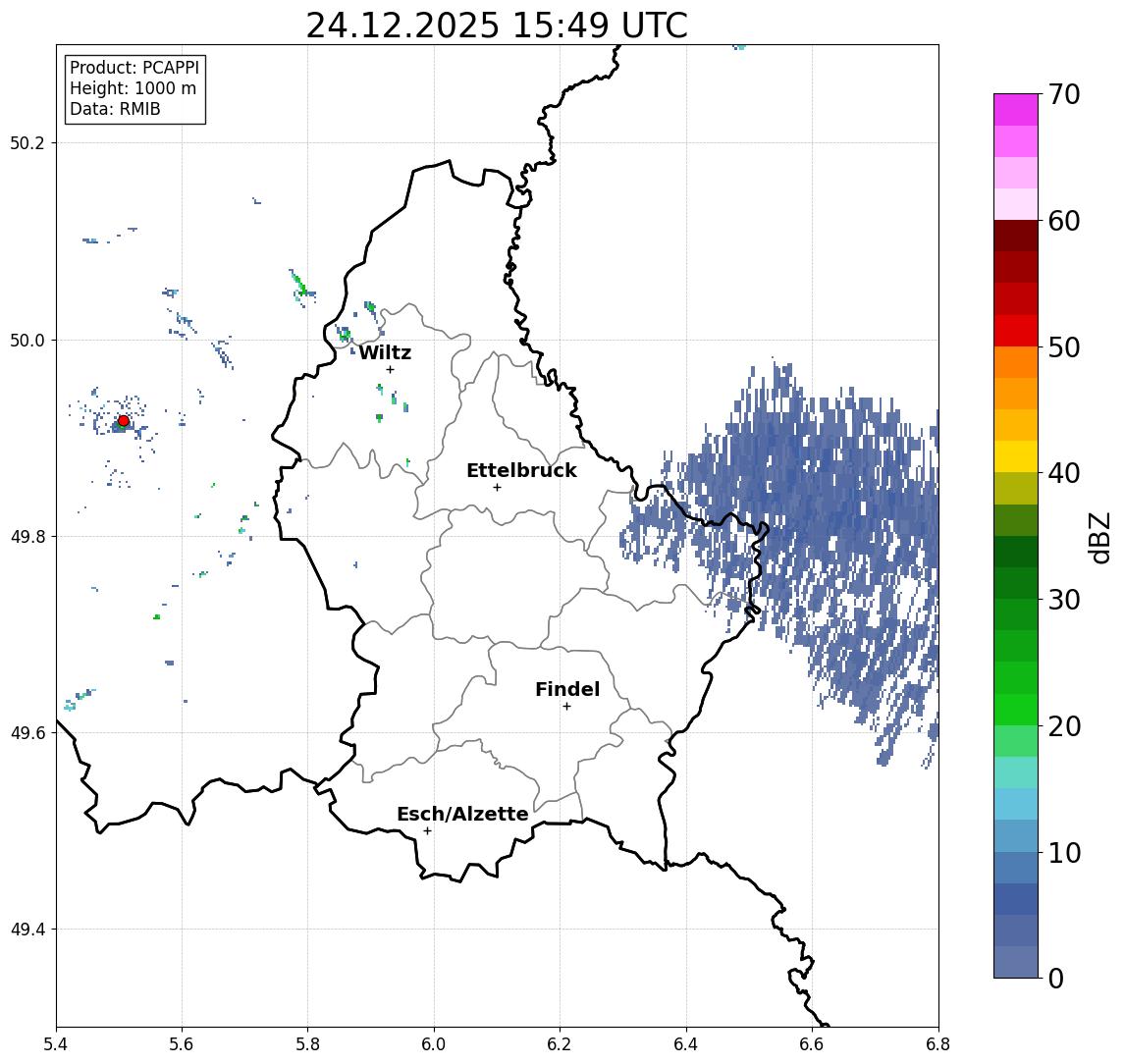
Task: Click the dBZ colorbar label
Action: click(1099, 538)
